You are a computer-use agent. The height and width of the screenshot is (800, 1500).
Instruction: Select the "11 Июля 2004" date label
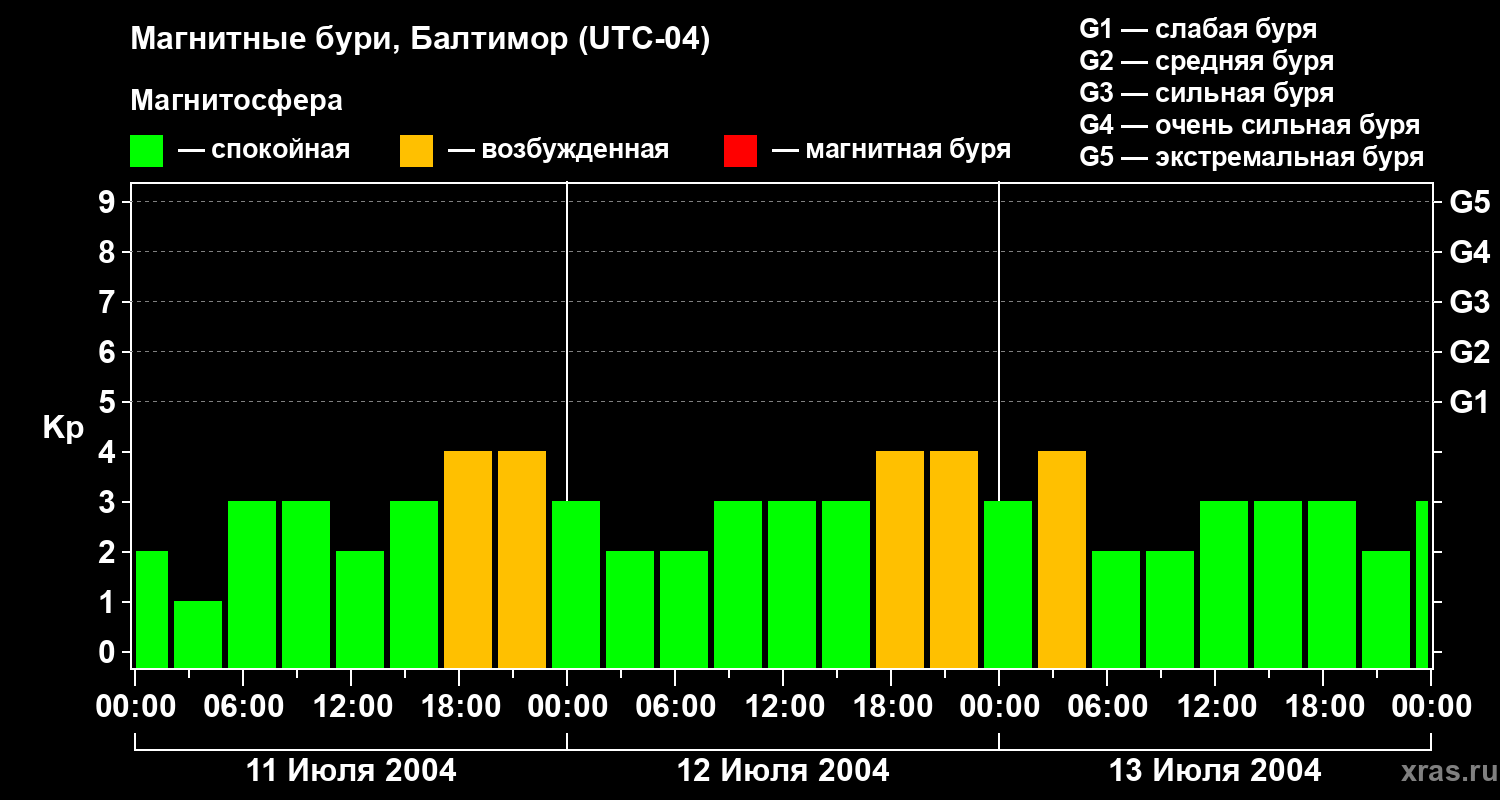351,771
